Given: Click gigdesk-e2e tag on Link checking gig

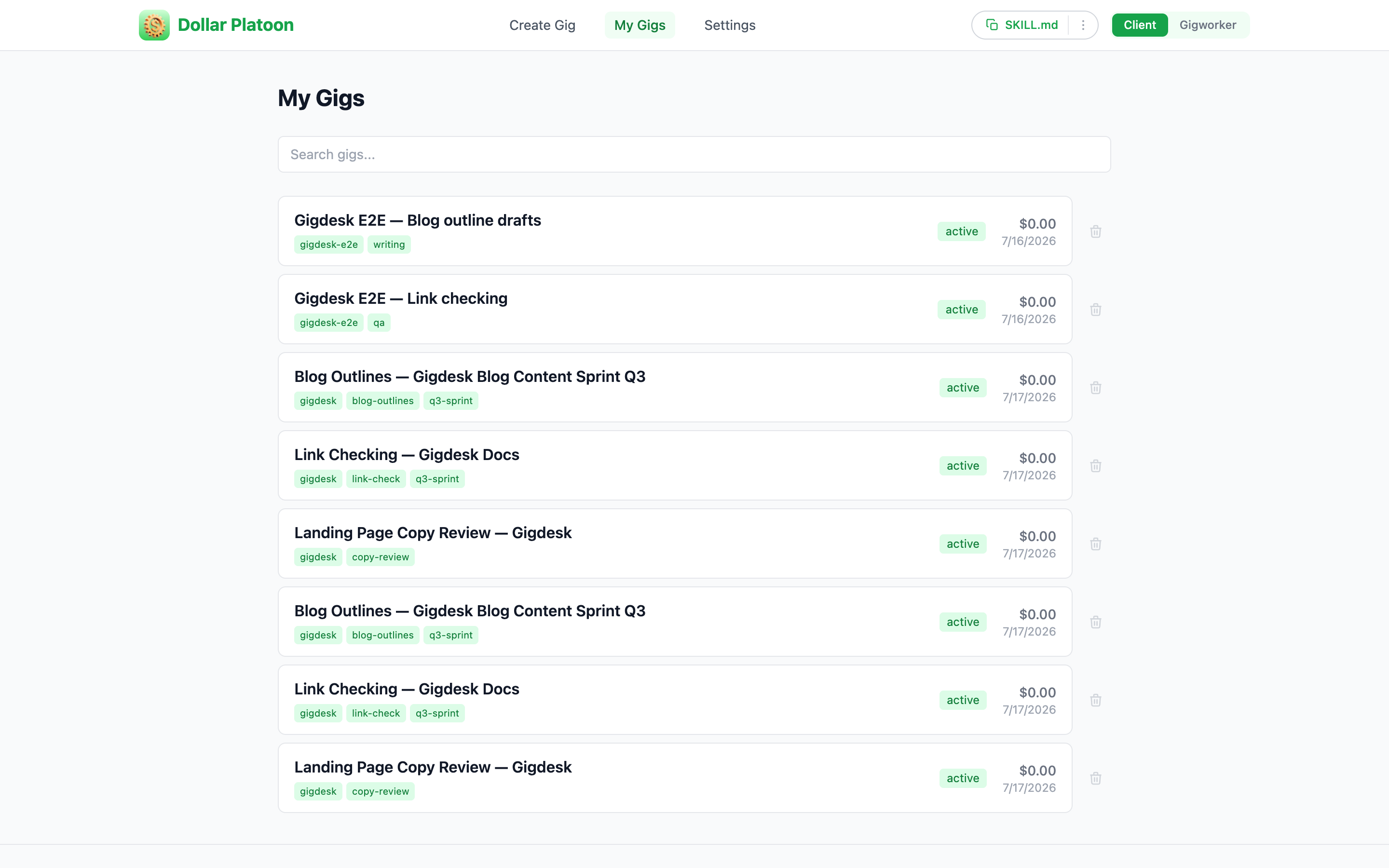Looking at the screenshot, I should coord(328,323).
